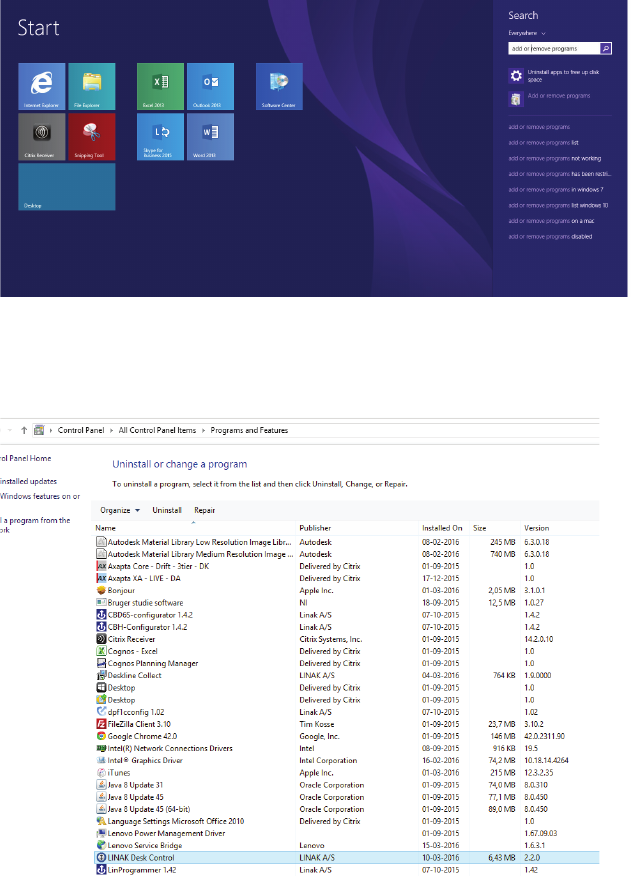Select the Citrix Receiver program icon
632x876 pixels.
(101, 639)
